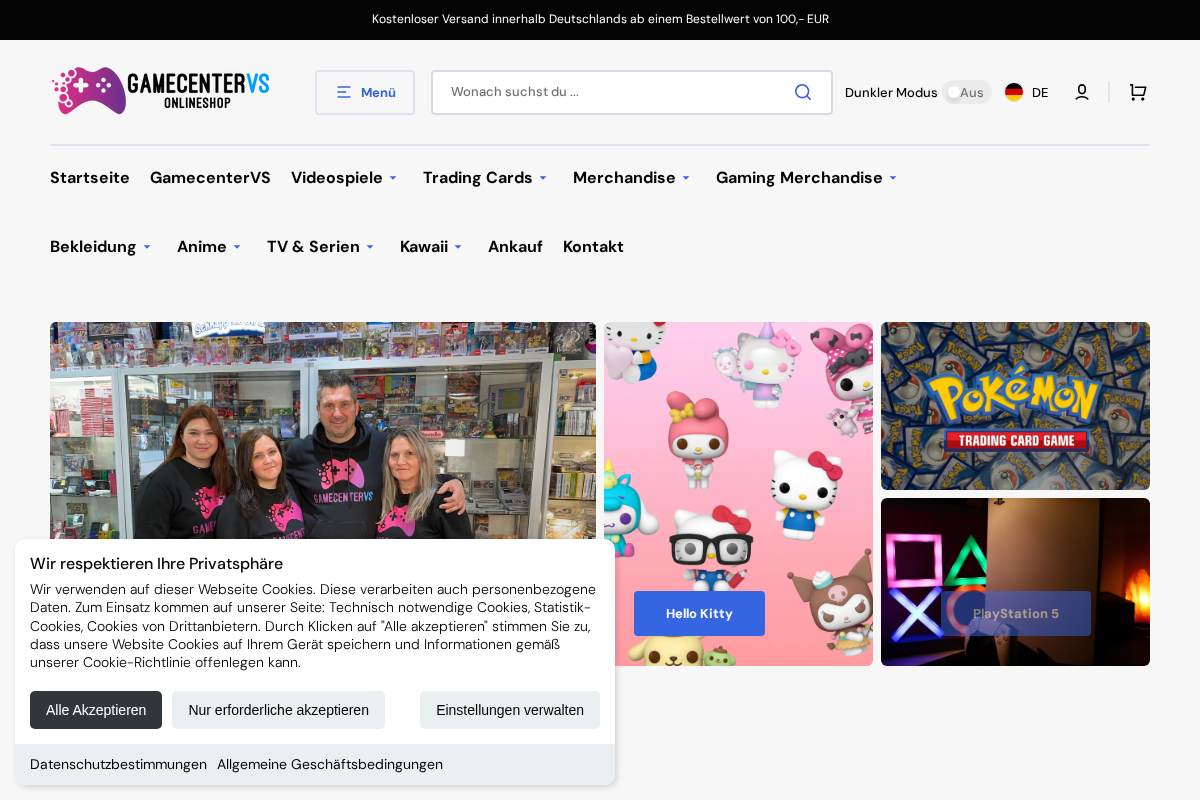
Task: Click the search magnifier icon
Action: pos(802,91)
